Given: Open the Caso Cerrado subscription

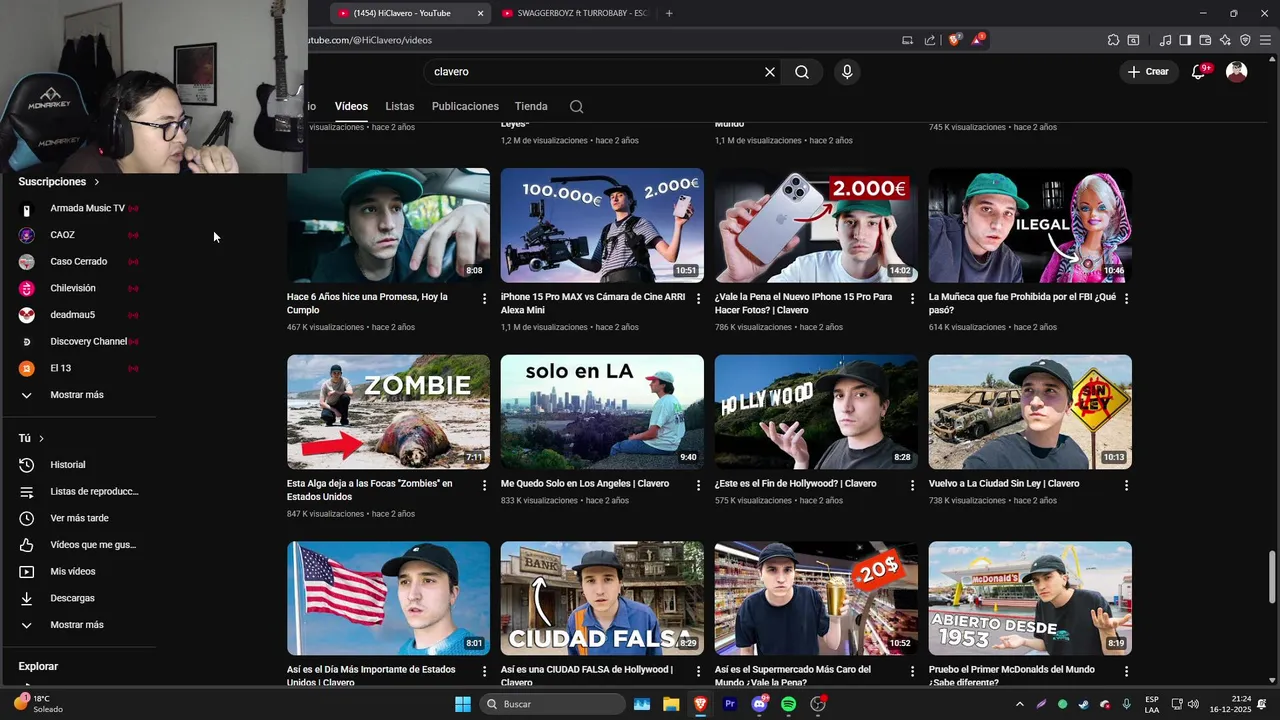Looking at the screenshot, I should coord(80,262).
